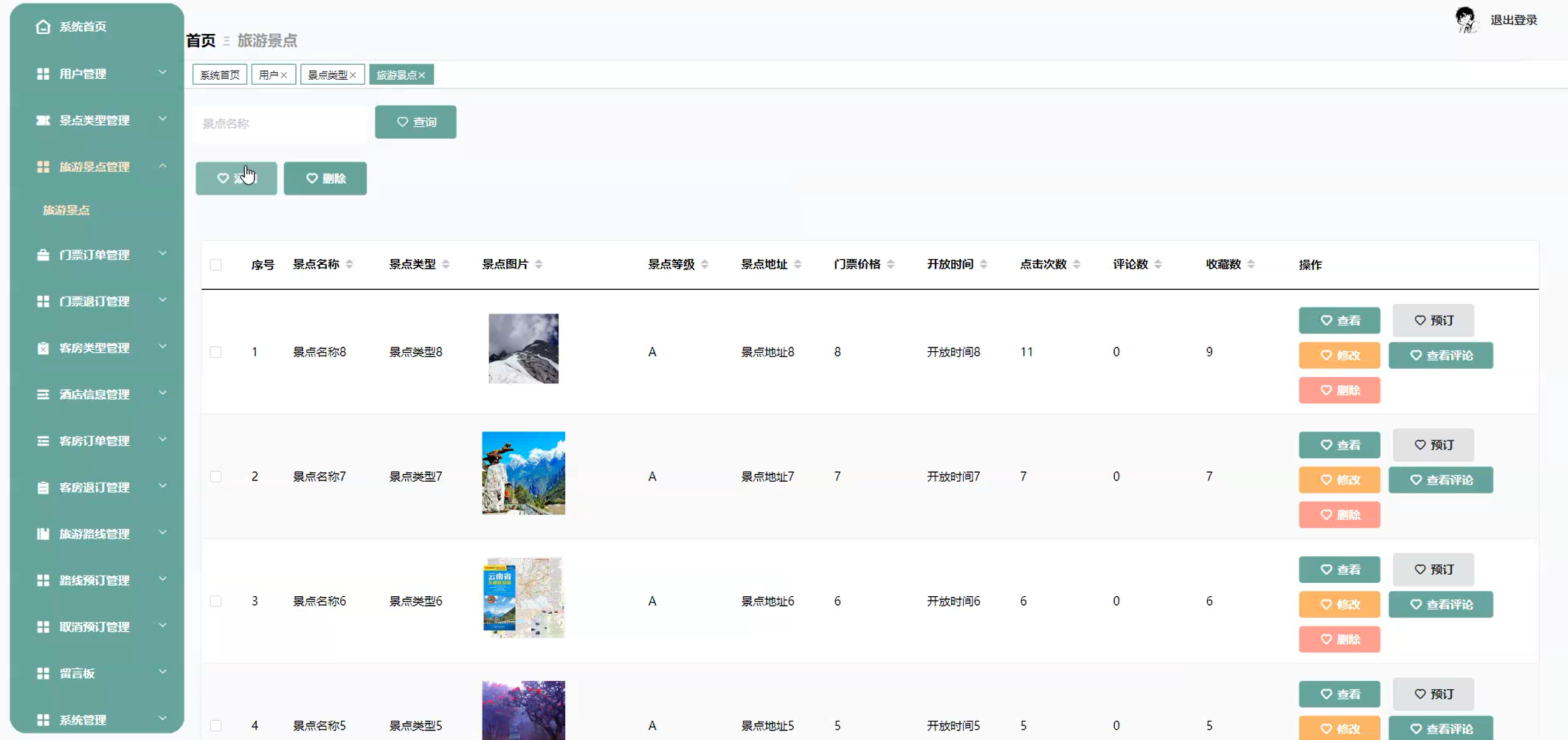Viewport: 1568px width, 740px height.
Task: Click the 客房类型管理 icon
Action: (43, 347)
